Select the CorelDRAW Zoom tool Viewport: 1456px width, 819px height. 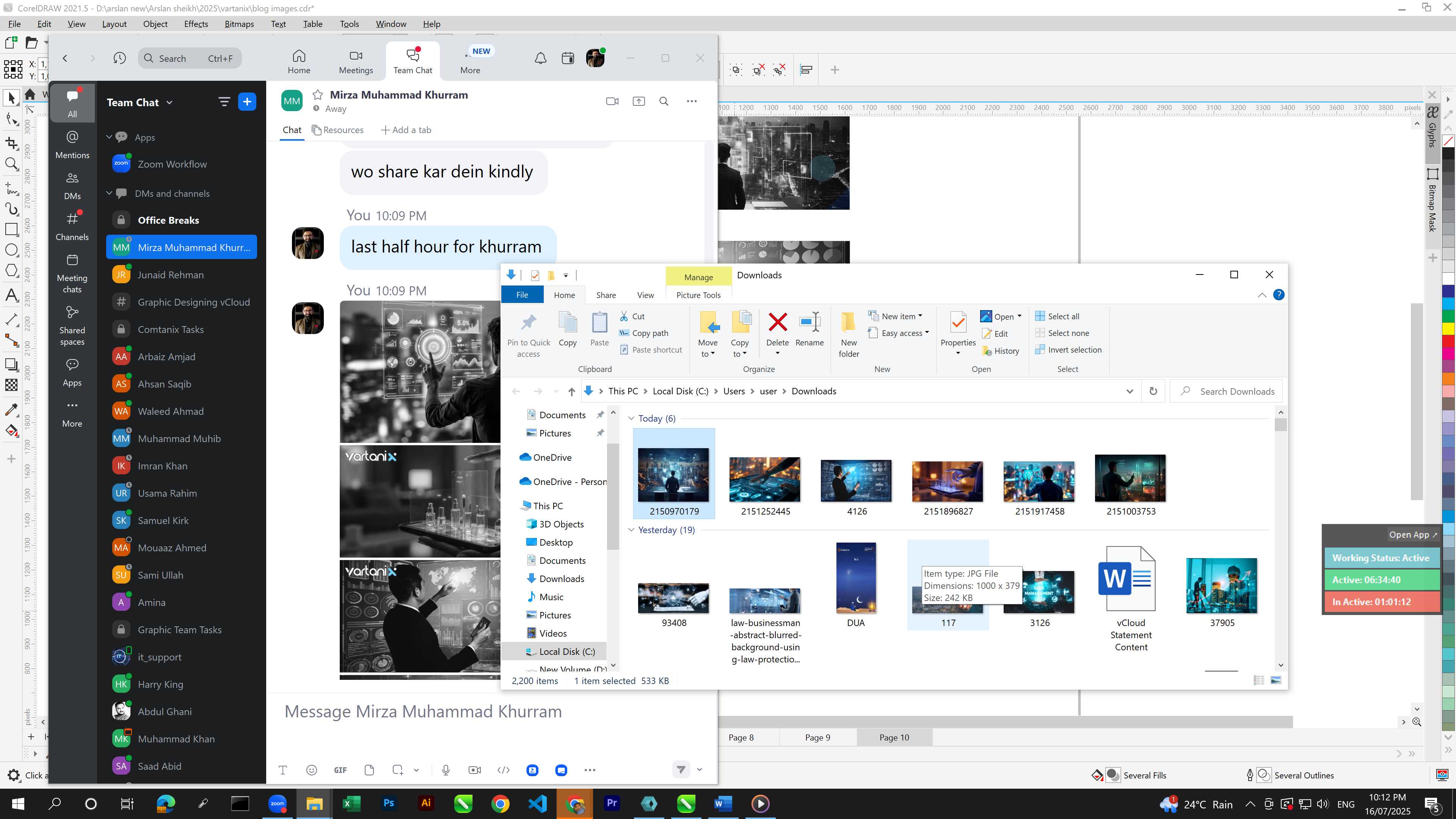[11, 164]
